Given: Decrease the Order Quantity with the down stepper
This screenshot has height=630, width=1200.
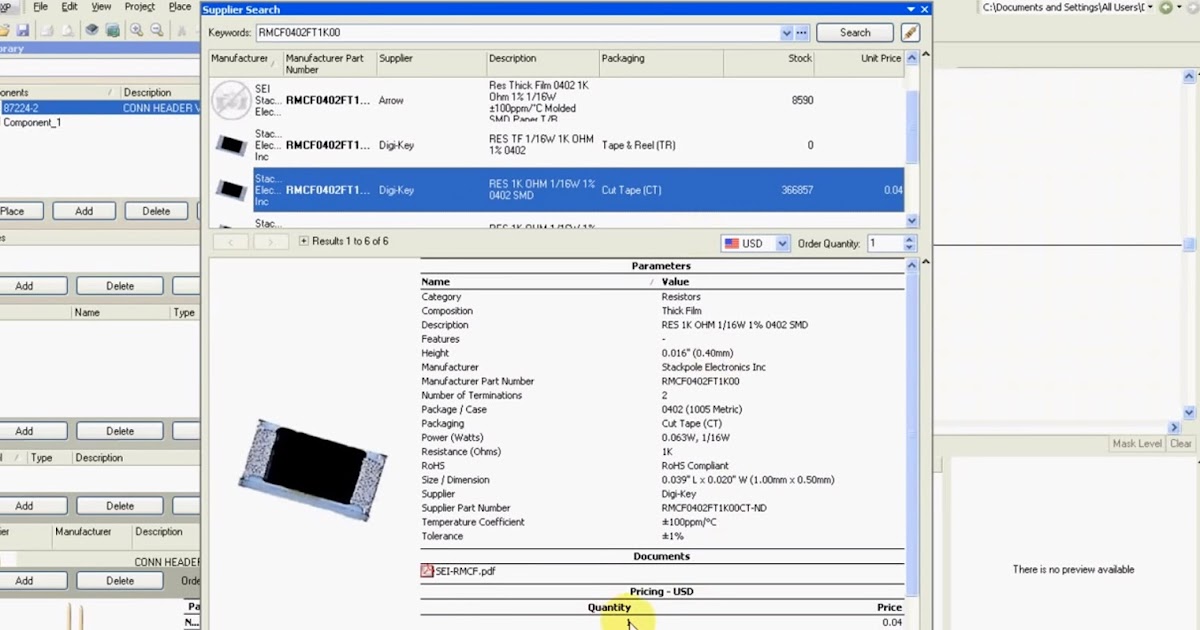Looking at the screenshot, I should point(909,247).
